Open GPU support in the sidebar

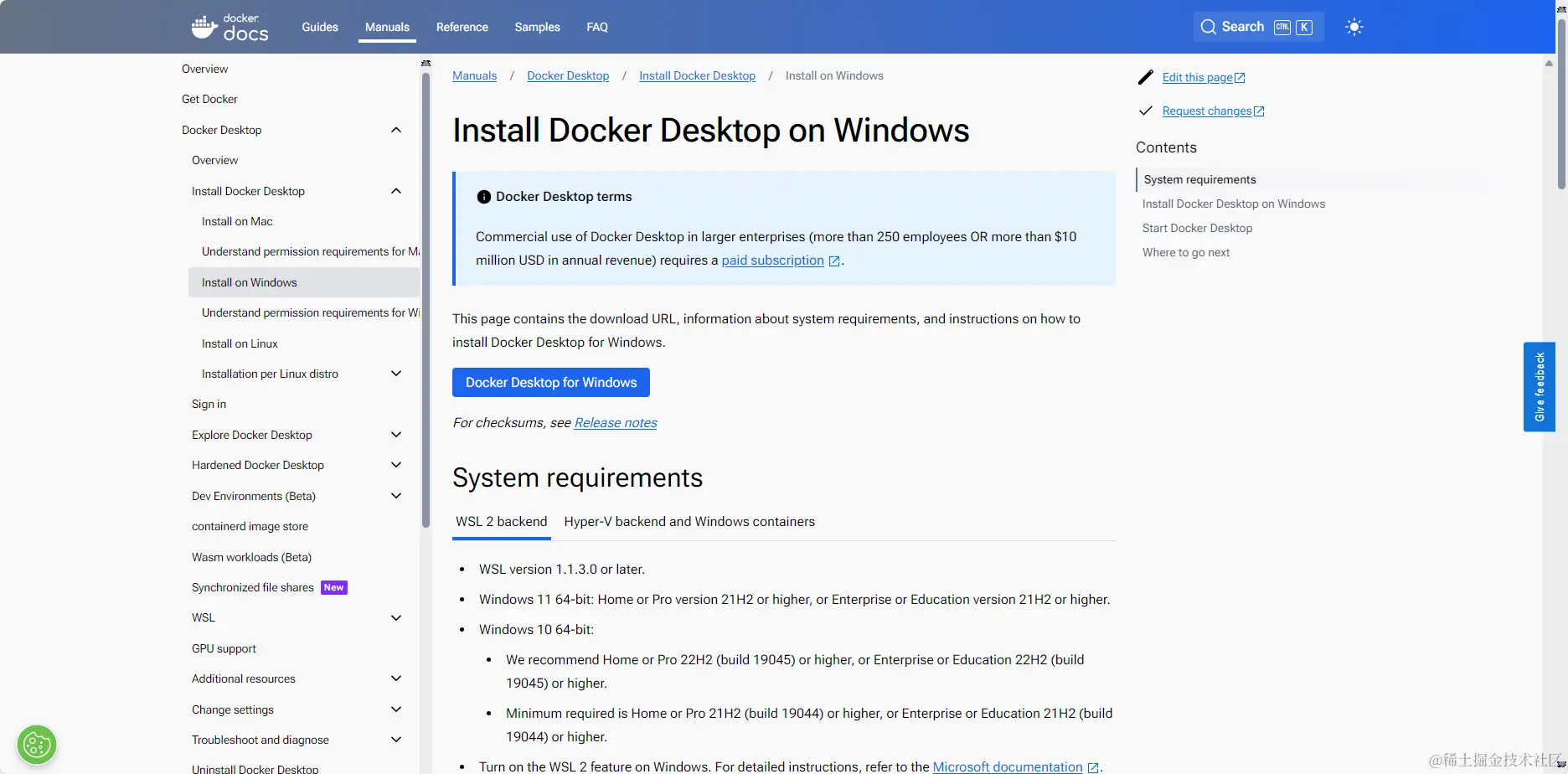224,648
